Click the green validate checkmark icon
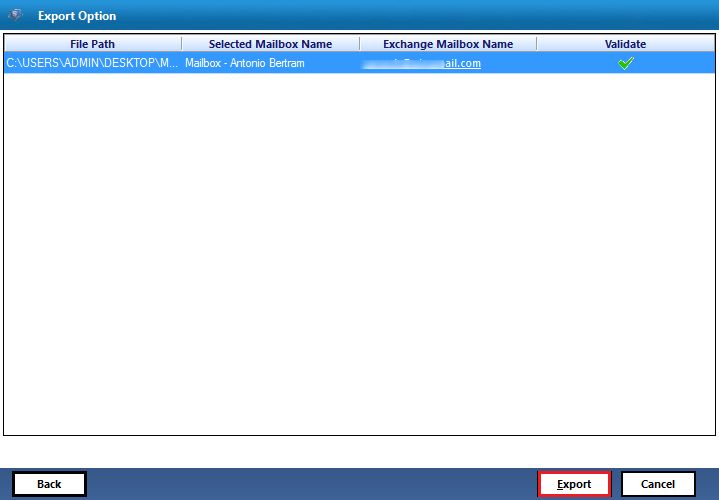This screenshot has height=500, width=719. 625,63
